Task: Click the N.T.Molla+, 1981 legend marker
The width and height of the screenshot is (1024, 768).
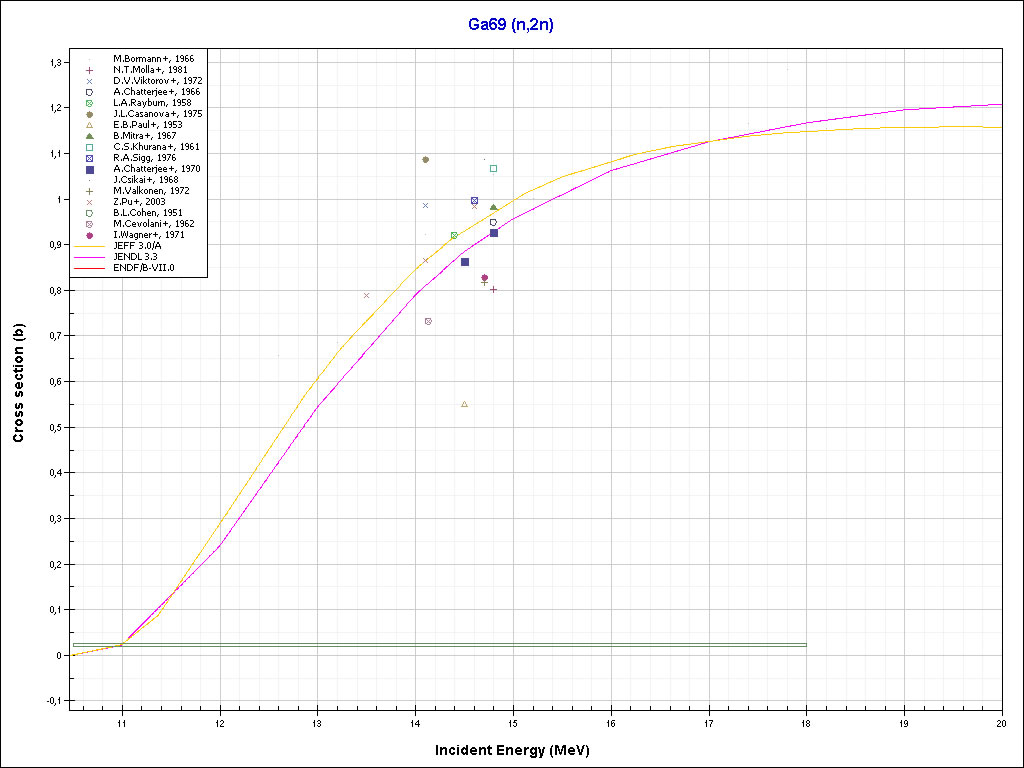Action: point(90,70)
